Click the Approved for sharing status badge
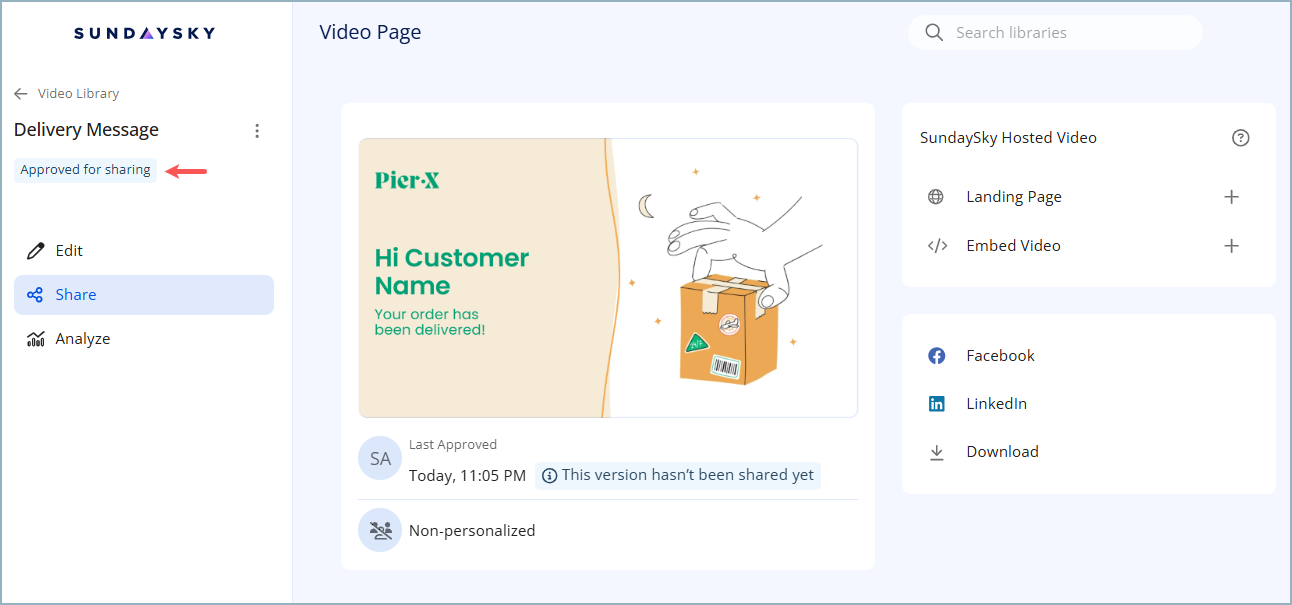This screenshot has height=605, width=1292. [x=86, y=170]
